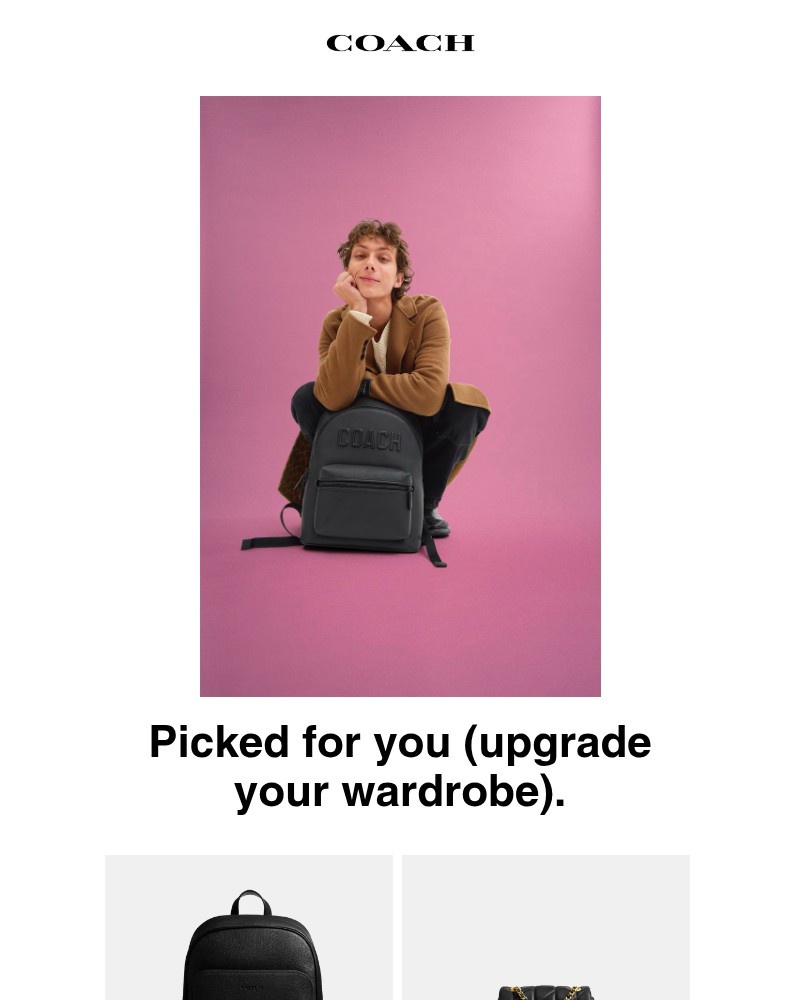The height and width of the screenshot is (1000, 800).
Task: Open the quilted bag product tile
Action: coord(545,927)
